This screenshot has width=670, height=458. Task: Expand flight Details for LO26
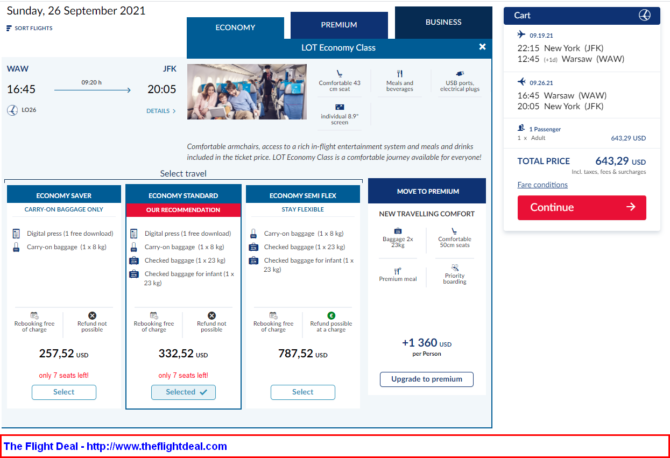pyautogui.click(x=161, y=111)
